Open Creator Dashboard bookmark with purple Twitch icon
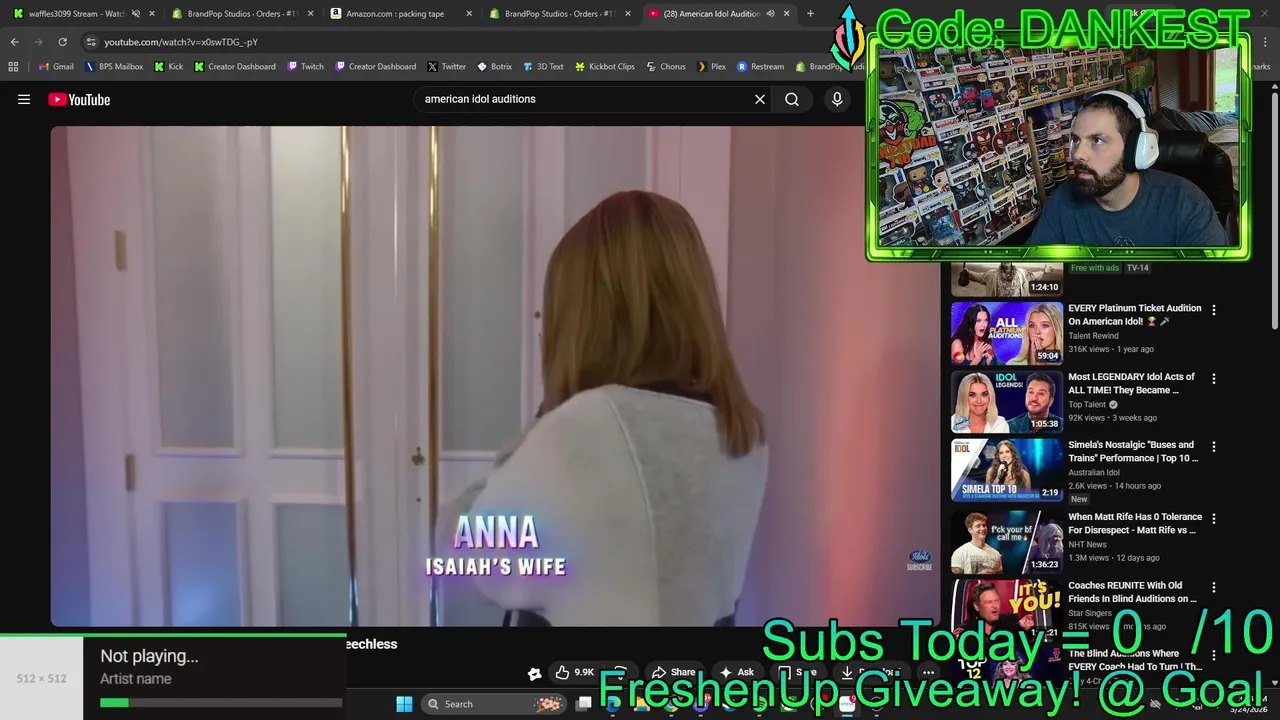The height and width of the screenshot is (720, 1280). point(375,67)
